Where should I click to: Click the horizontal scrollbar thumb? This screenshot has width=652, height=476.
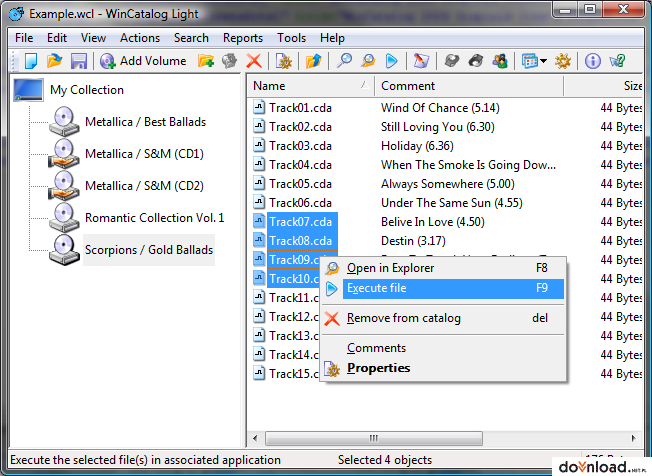click(374, 439)
